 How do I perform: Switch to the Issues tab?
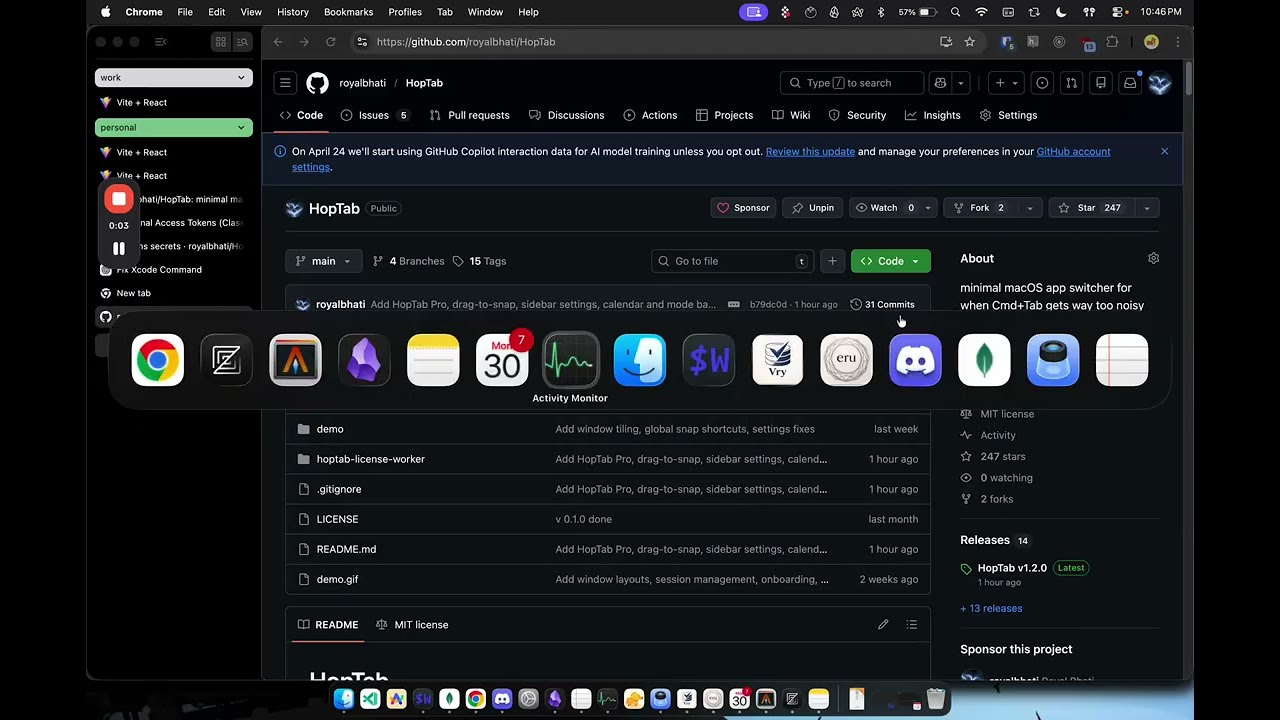(x=375, y=115)
